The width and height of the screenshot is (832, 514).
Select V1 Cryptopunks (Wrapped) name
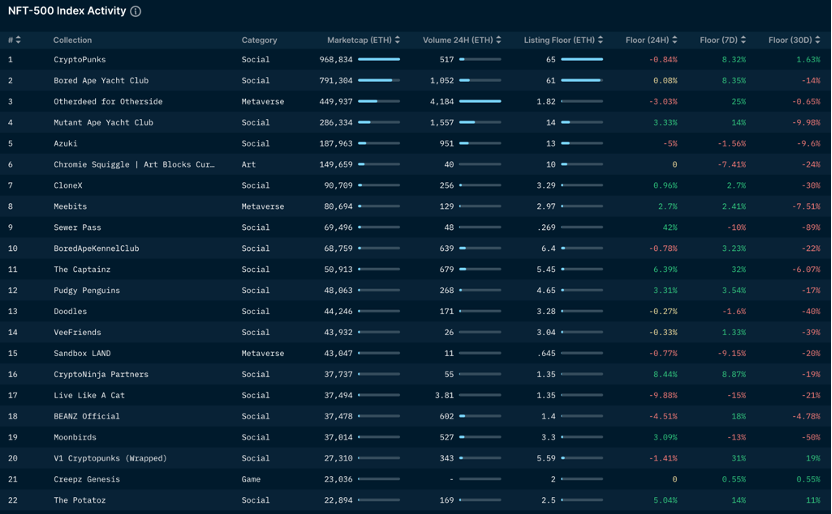click(x=110, y=458)
